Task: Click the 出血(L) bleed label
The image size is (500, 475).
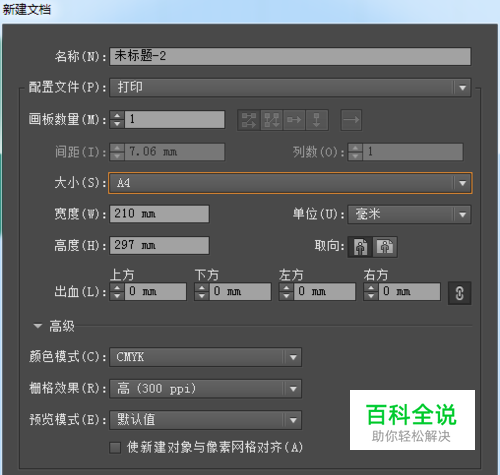Action: click(80, 292)
